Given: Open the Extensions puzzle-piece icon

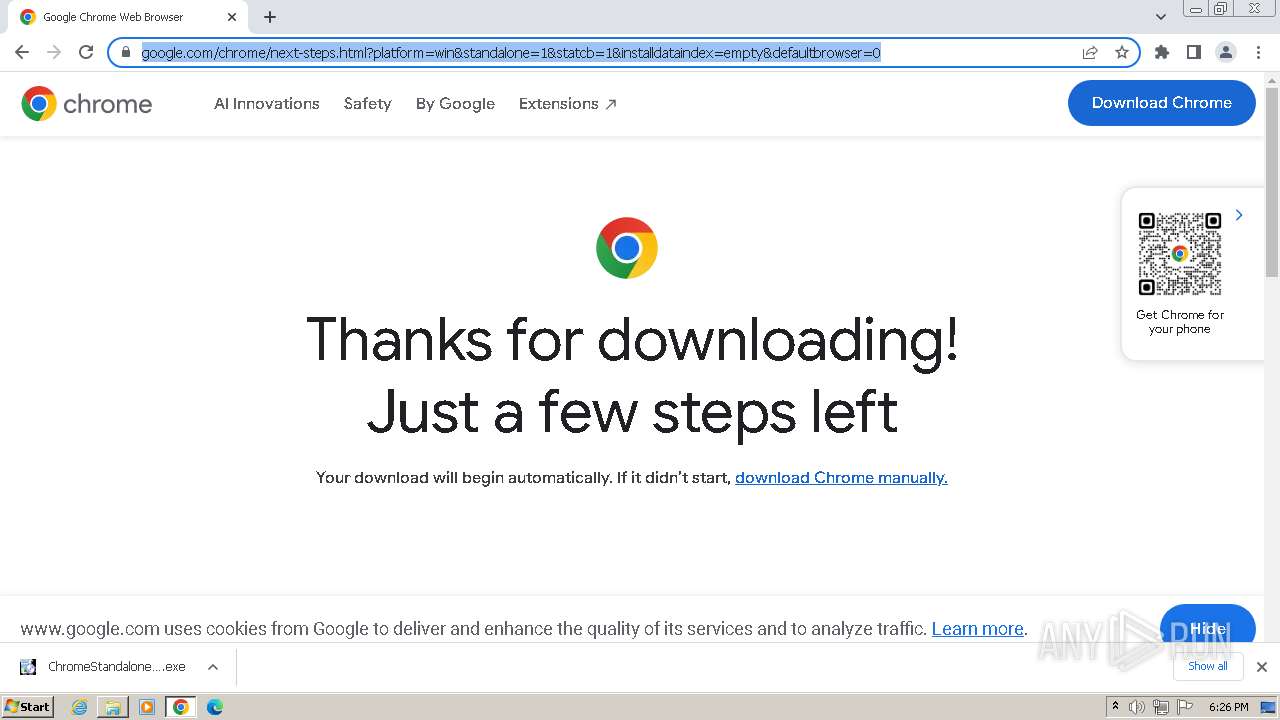Looking at the screenshot, I should (x=1162, y=52).
